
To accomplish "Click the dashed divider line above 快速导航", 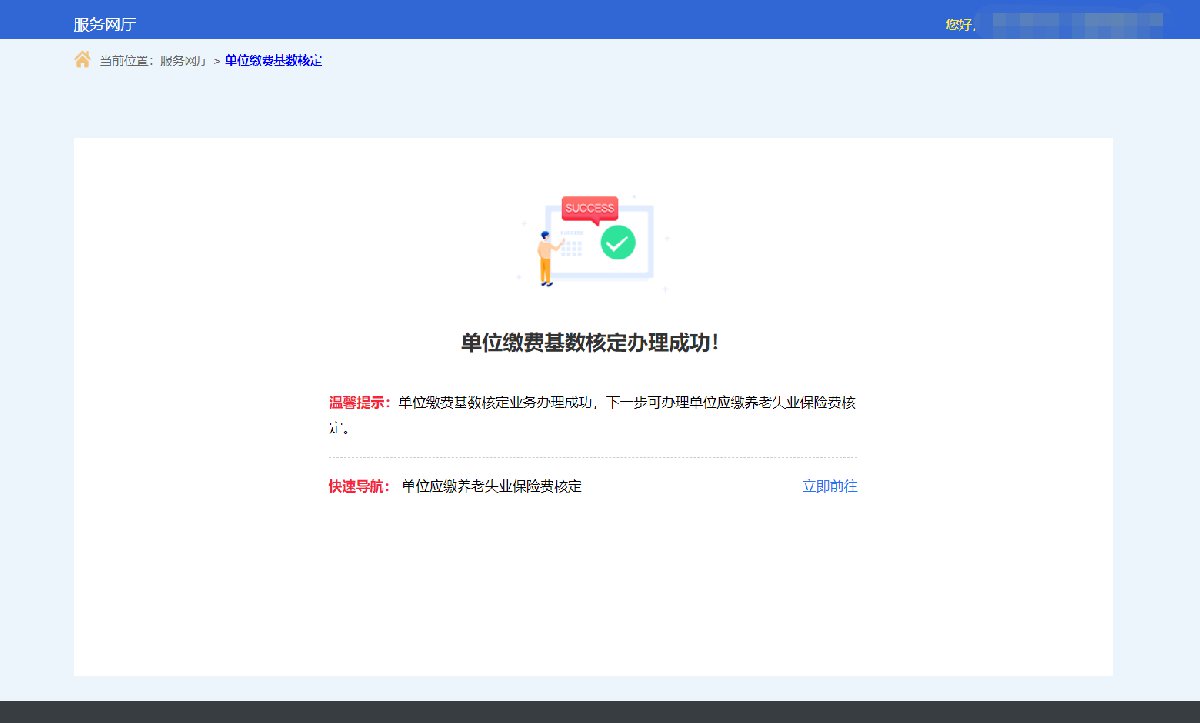I will [x=592, y=457].
